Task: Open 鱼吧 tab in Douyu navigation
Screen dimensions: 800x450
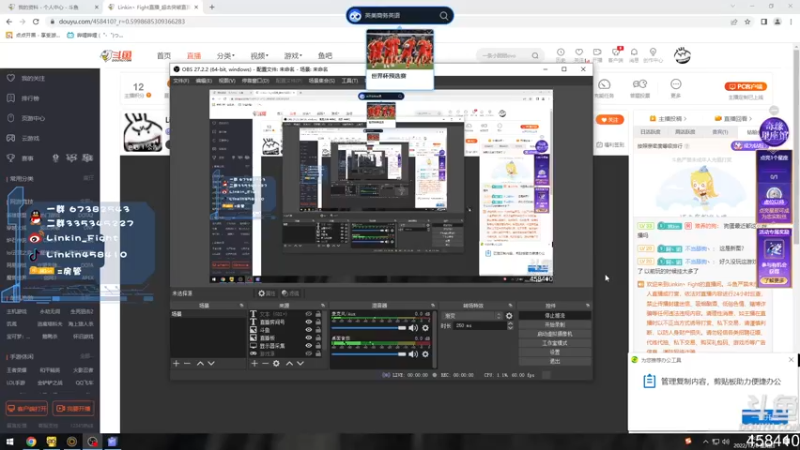Action: click(325, 56)
